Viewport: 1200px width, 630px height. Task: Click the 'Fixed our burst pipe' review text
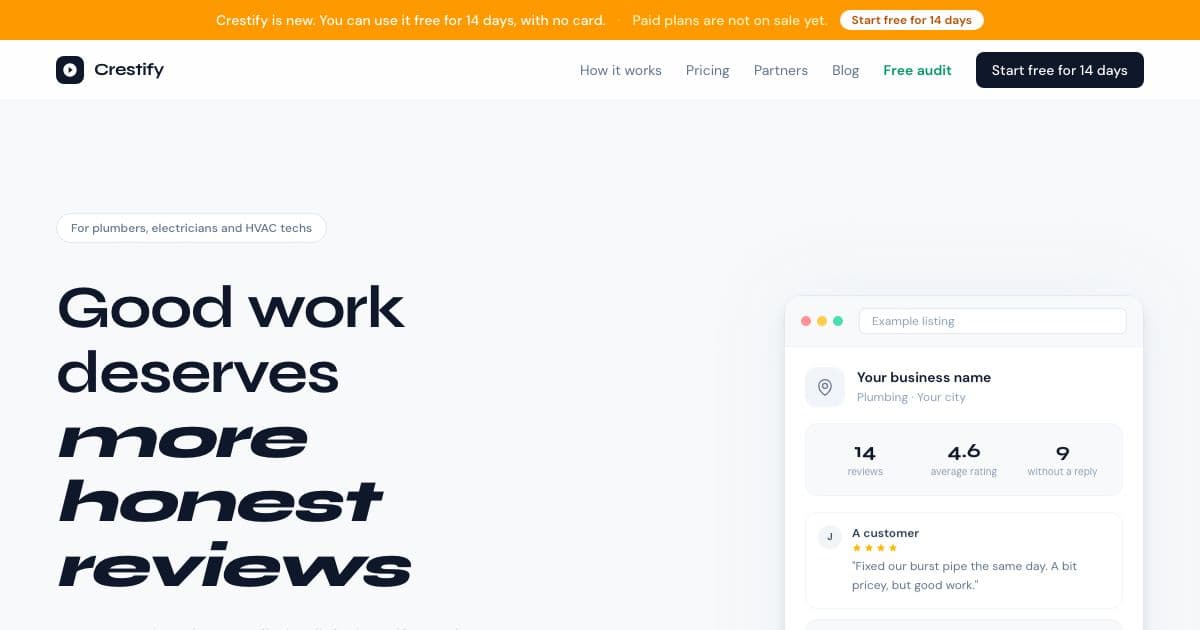coord(965,575)
